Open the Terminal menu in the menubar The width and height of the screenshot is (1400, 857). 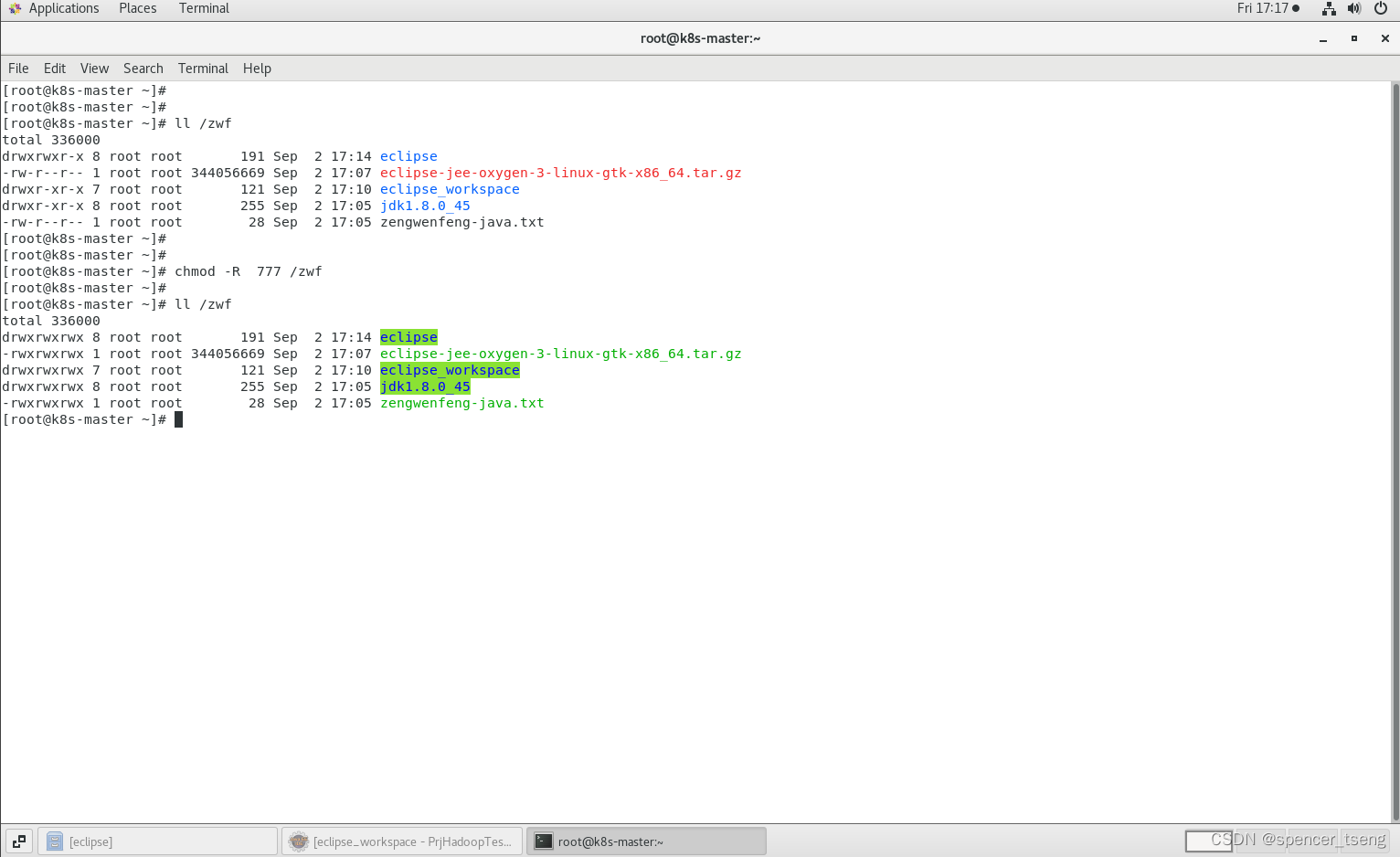pyautogui.click(x=203, y=68)
